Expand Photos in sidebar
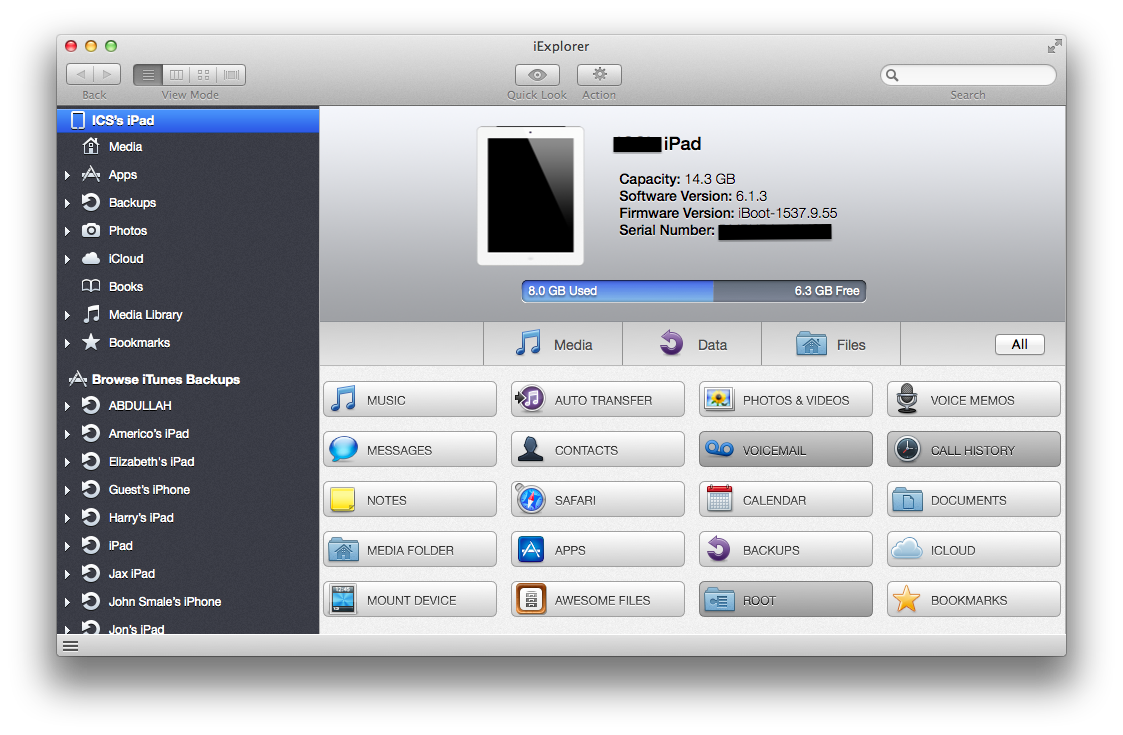The image size is (1123, 735). pos(67,231)
